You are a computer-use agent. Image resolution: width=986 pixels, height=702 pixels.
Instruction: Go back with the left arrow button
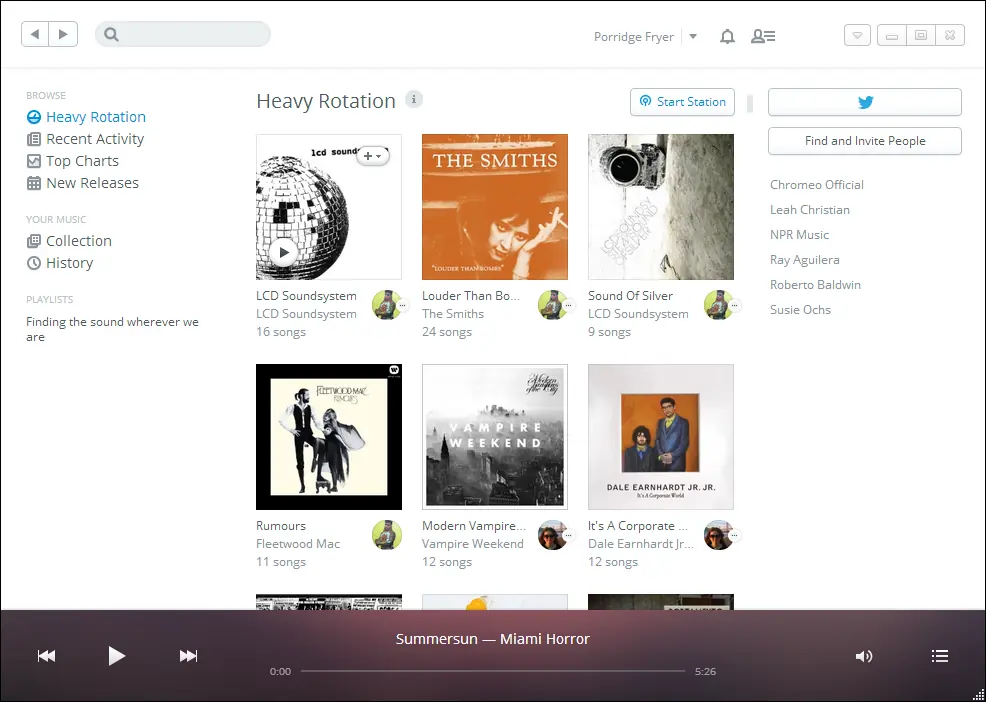point(35,34)
